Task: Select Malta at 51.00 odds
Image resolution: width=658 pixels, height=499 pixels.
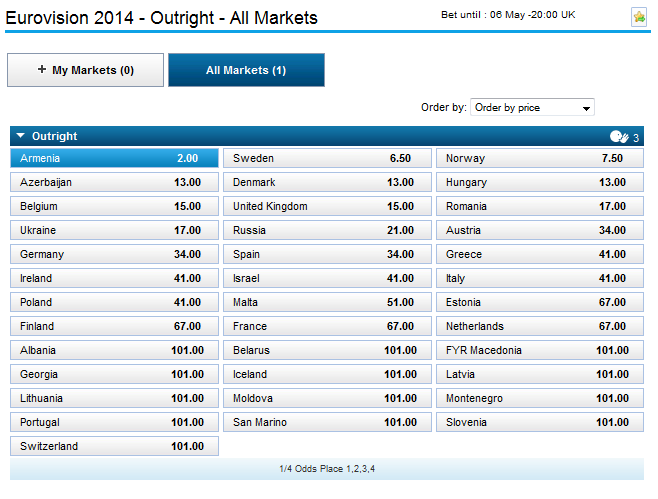Action: tap(326, 302)
